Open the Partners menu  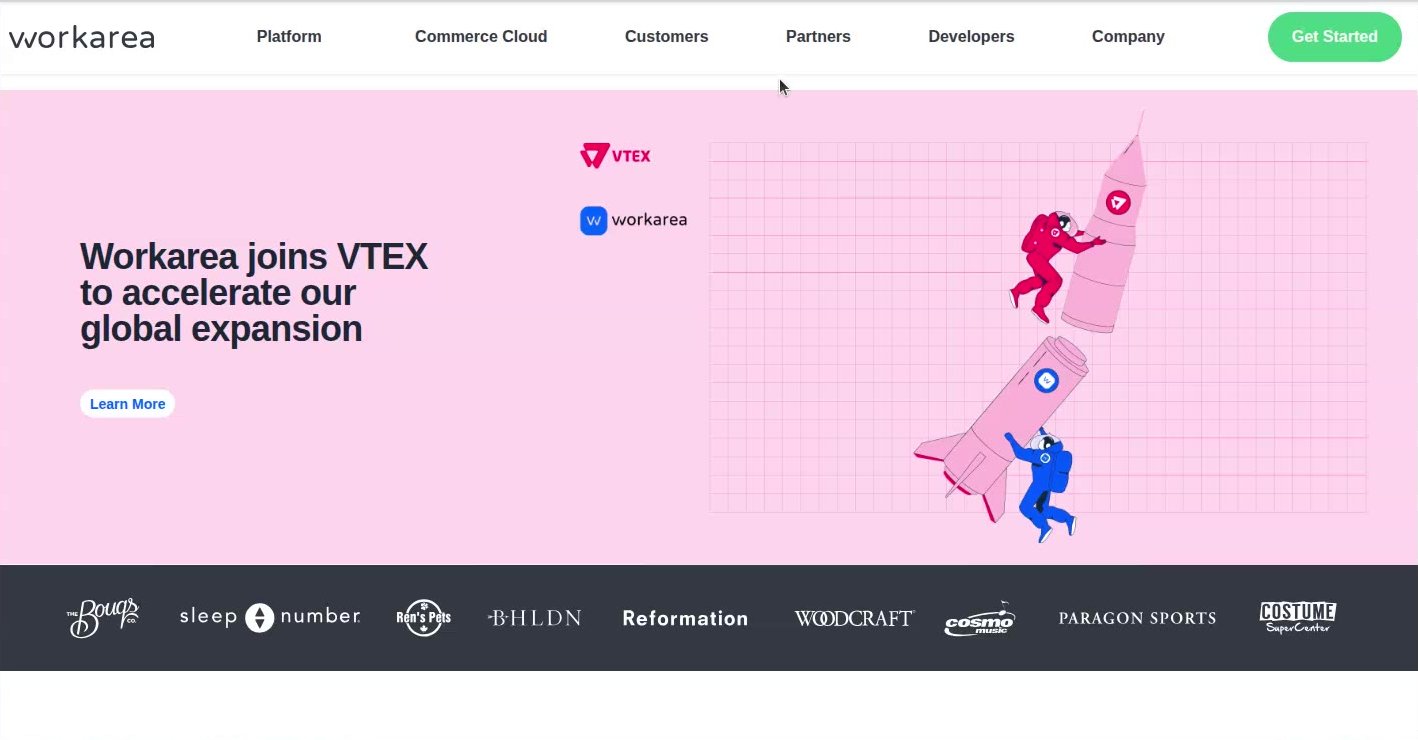tap(818, 37)
